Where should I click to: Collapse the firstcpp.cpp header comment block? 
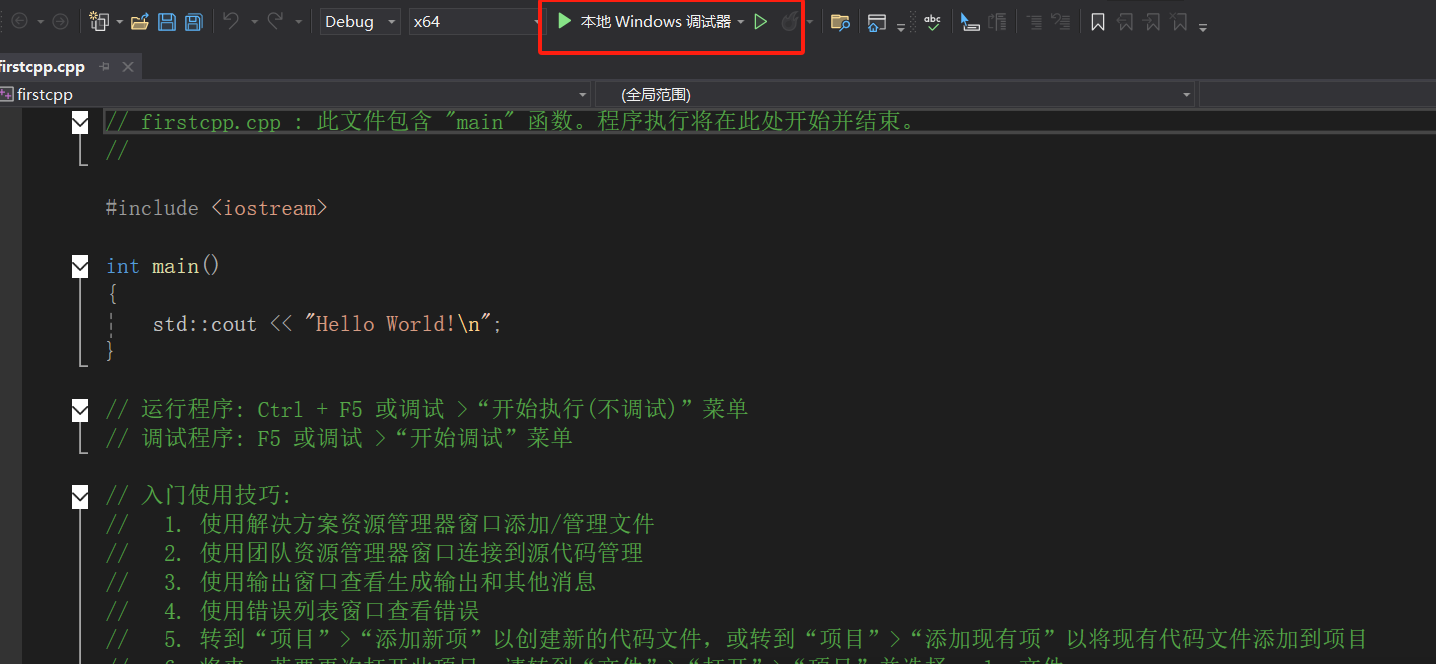pyautogui.click(x=80, y=123)
